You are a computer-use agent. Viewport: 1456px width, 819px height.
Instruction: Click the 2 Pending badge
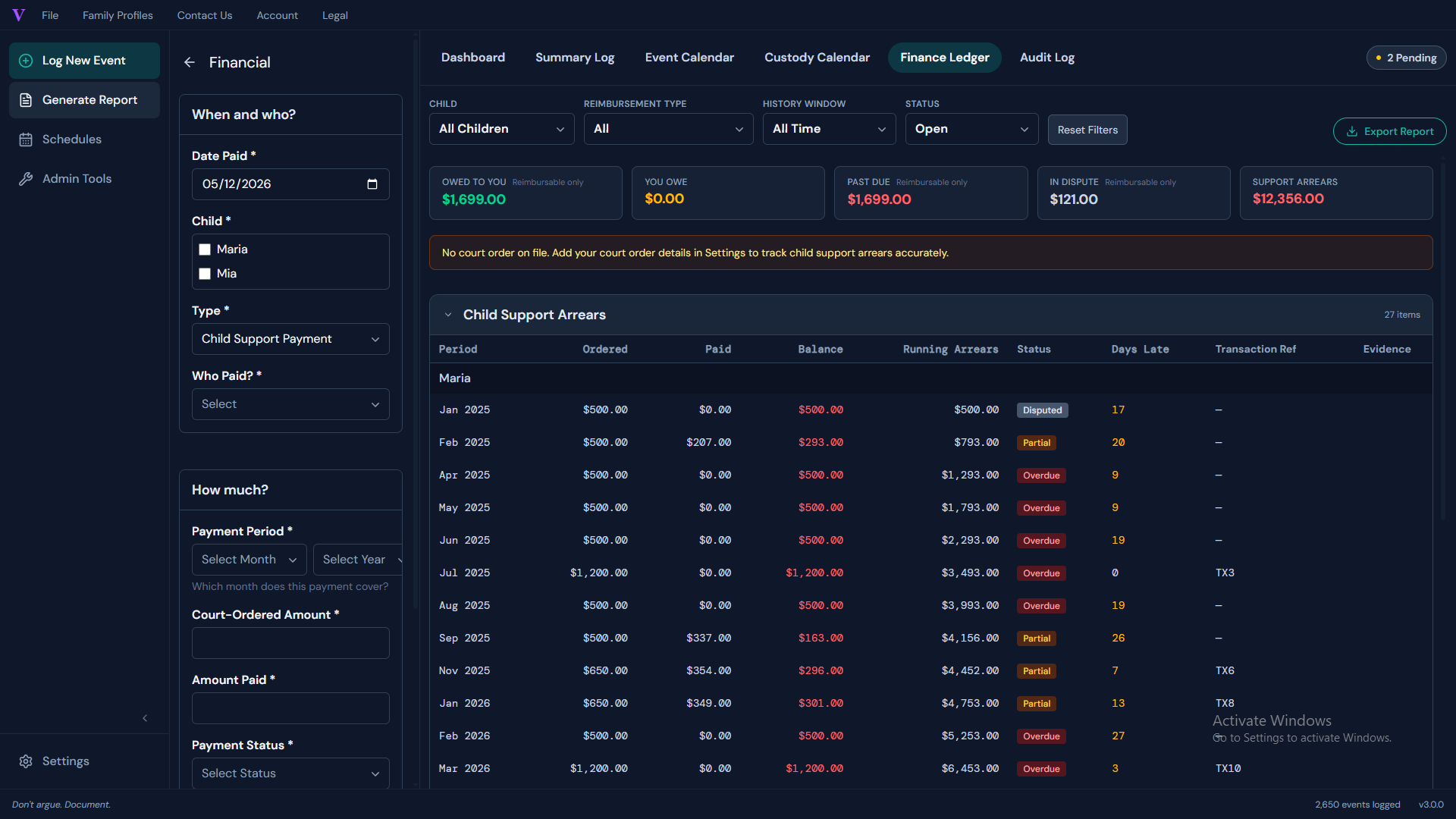tap(1407, 58)
